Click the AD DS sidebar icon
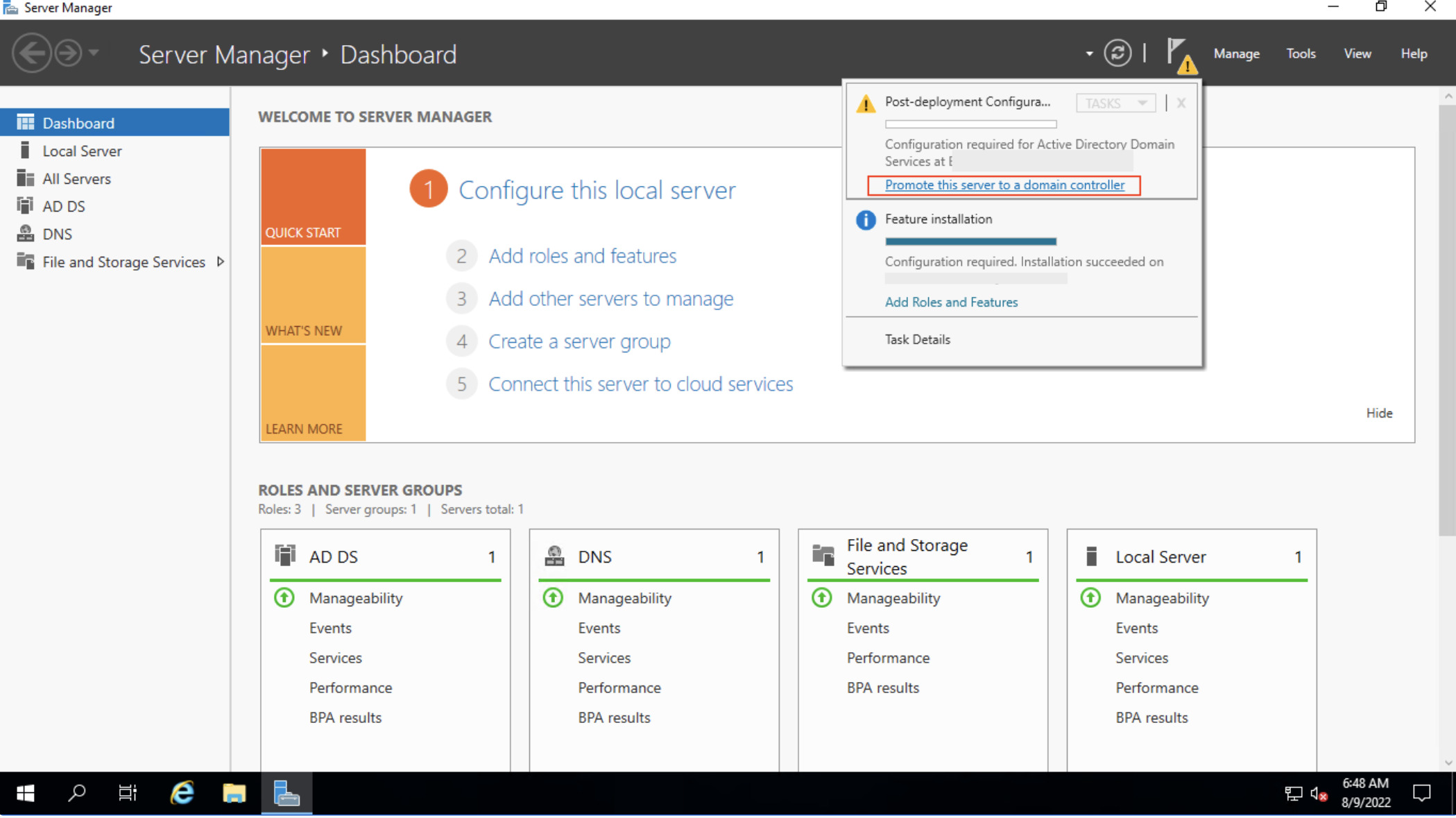This screenshot has height=818, width=1456. pyautogui.click(x=25, y=205)
